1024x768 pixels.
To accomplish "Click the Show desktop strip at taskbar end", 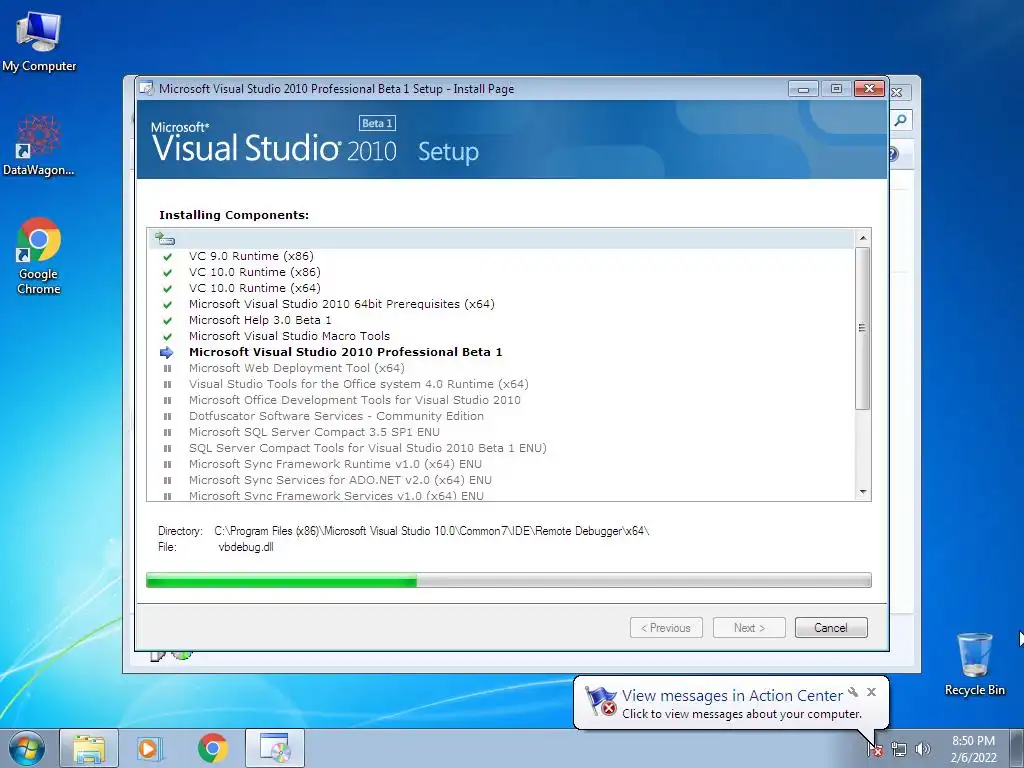I will 1017,748.
